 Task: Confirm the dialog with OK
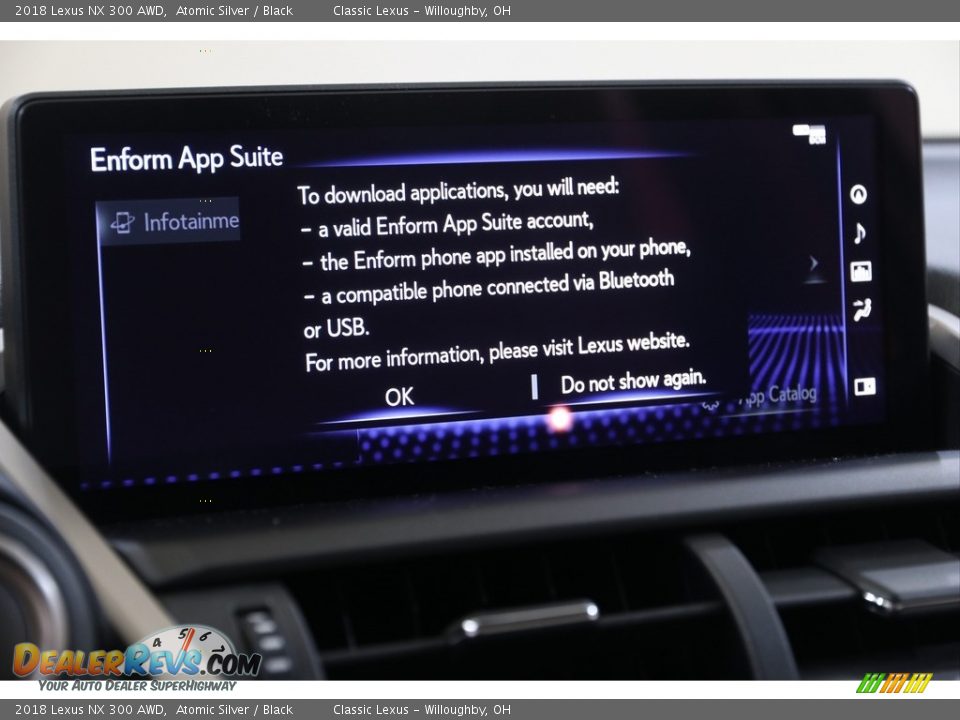[399, 397]
